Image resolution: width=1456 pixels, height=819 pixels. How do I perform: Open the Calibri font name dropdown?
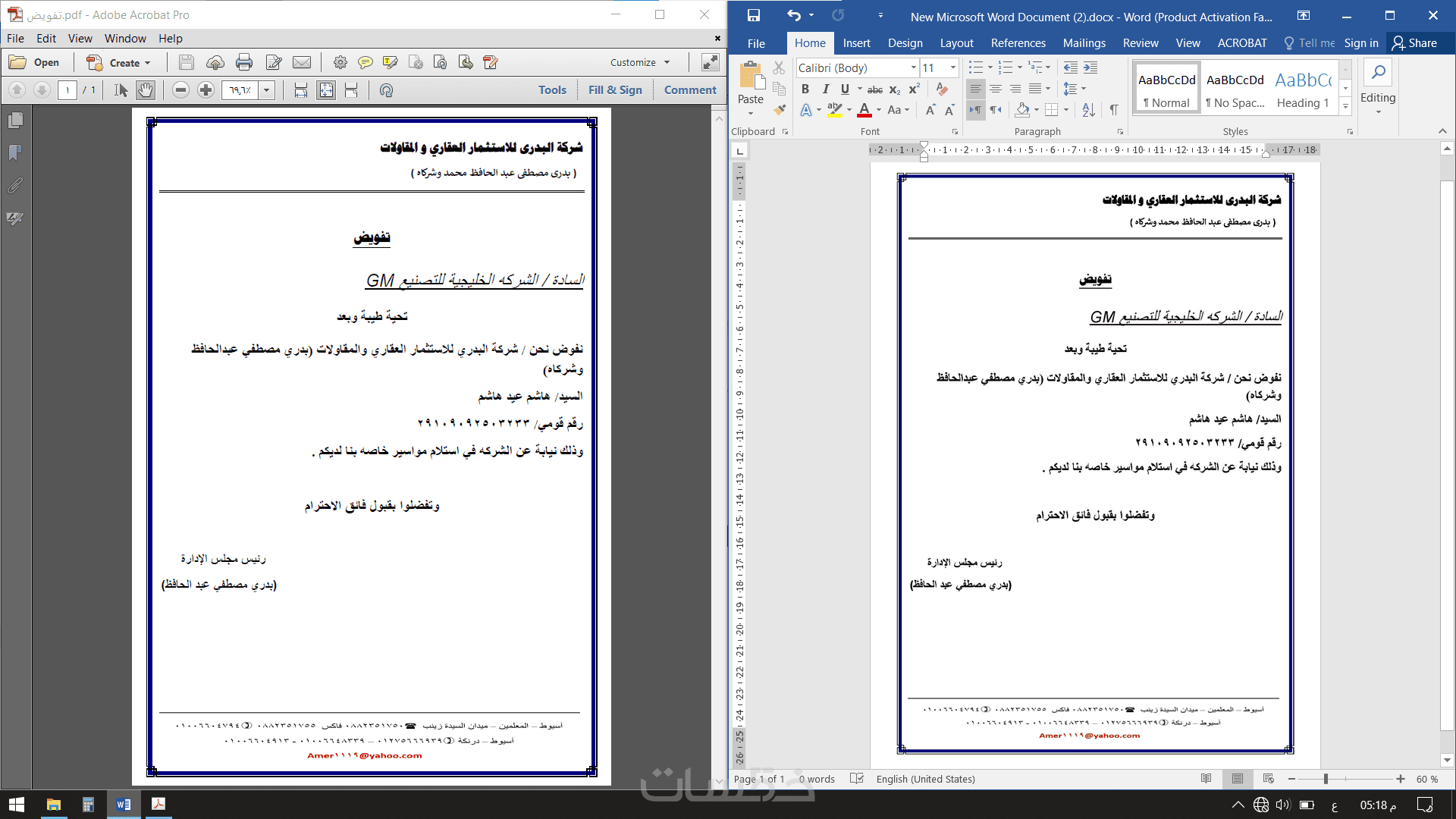pyautogui.click(x=913, y=68)
